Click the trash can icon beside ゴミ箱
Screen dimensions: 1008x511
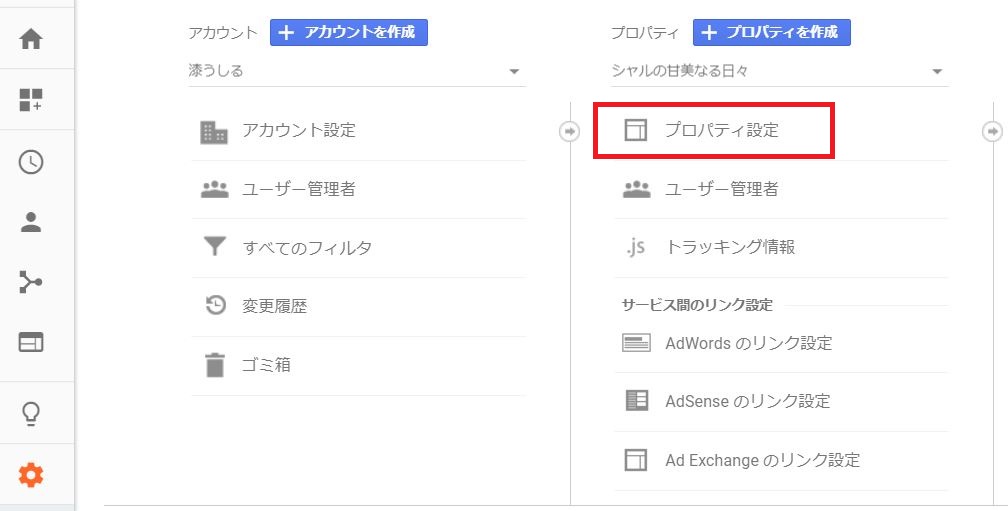click(x=215, y=364)
